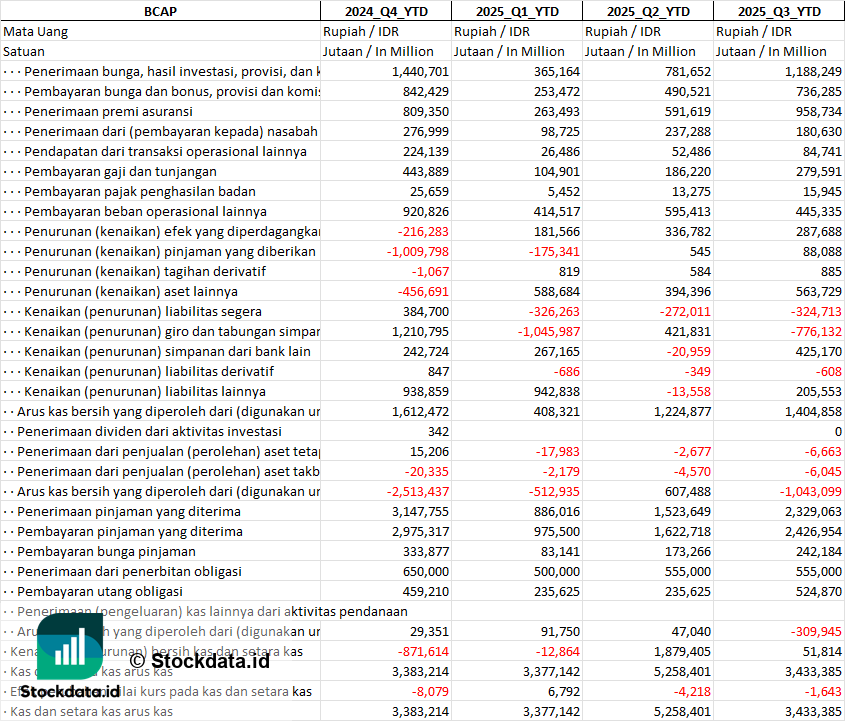Select the 2025_Q1_YTD column header

click(x=516, y=11)
